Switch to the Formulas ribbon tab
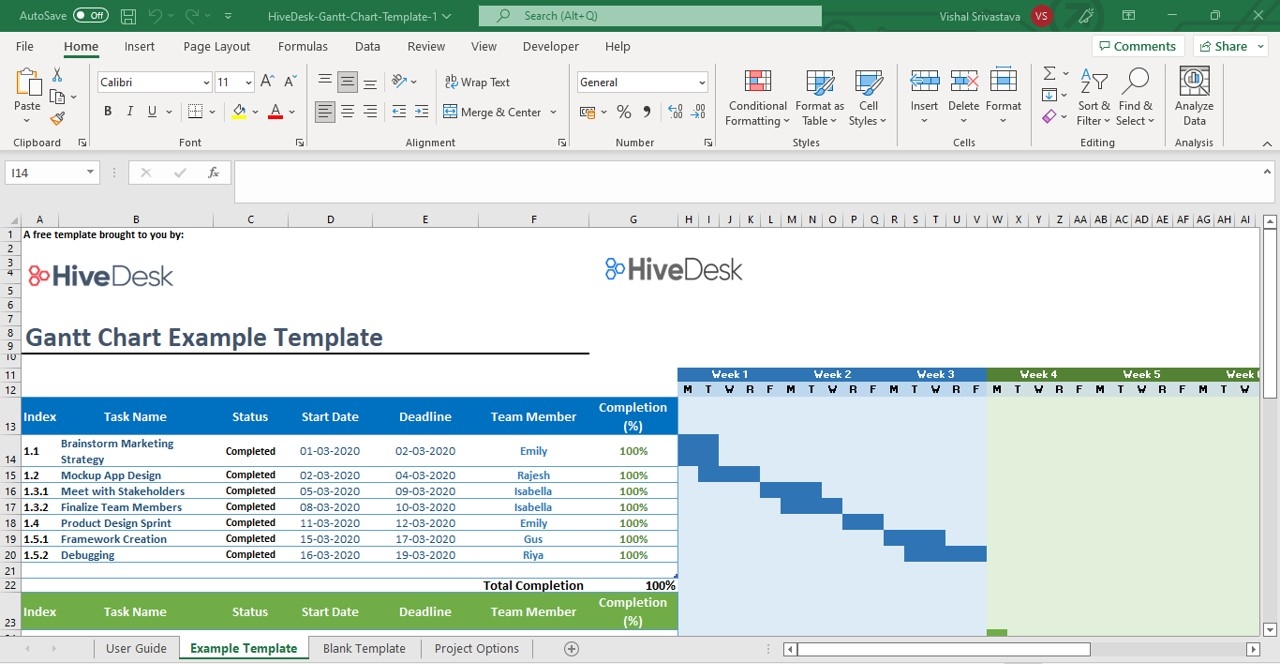Viewport: 1280px width, 664px height. (302, 46)
